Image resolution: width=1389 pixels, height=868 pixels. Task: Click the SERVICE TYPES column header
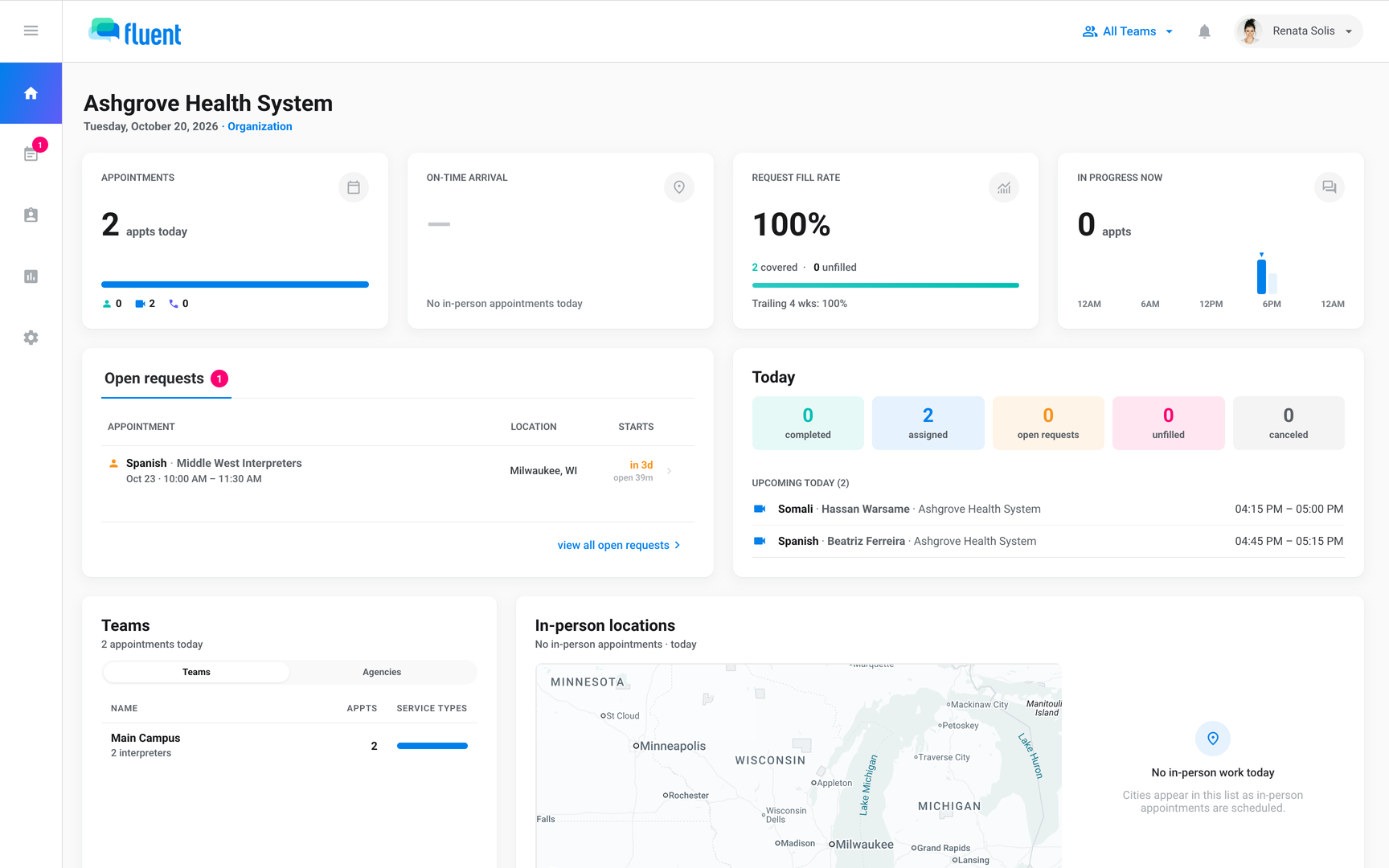click(x=432, y=708)
